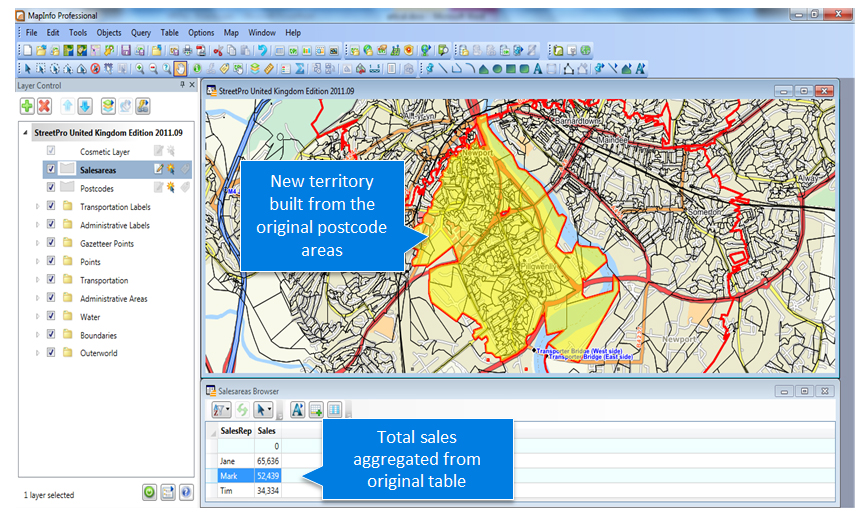Click the highlighted 52,439 sales cell for Mark
Image resolution: width=868 pixels, height=517 pixels.
(267, 475)
